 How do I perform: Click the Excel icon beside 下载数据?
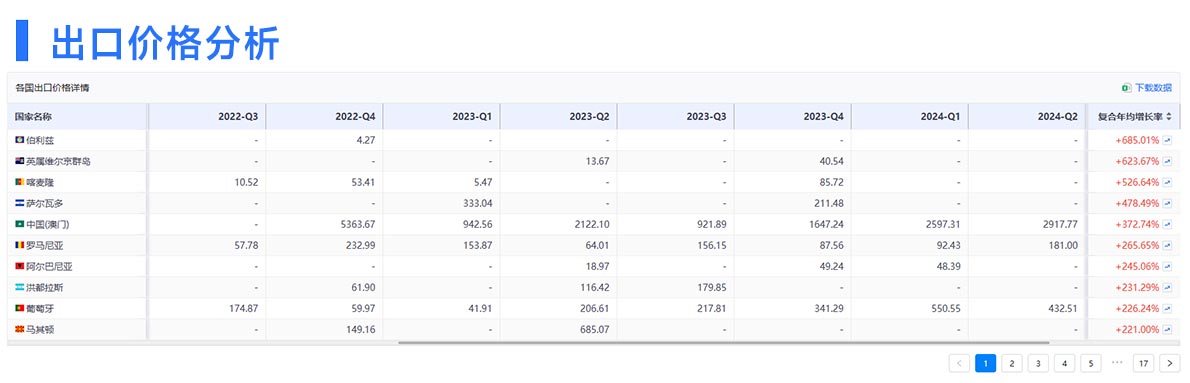coord(1127,88)
